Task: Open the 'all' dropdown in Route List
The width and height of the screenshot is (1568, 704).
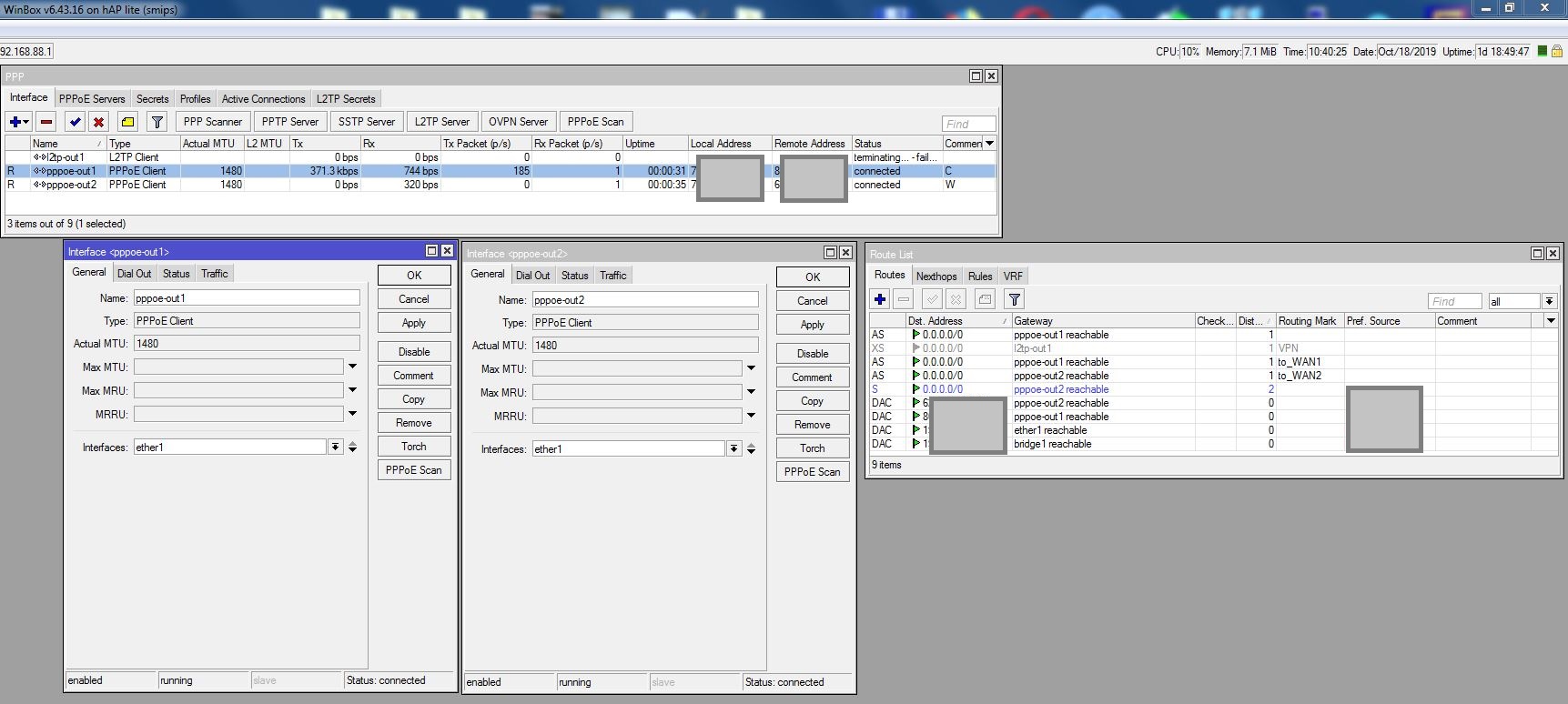Action: click(x=1549, y=301)
